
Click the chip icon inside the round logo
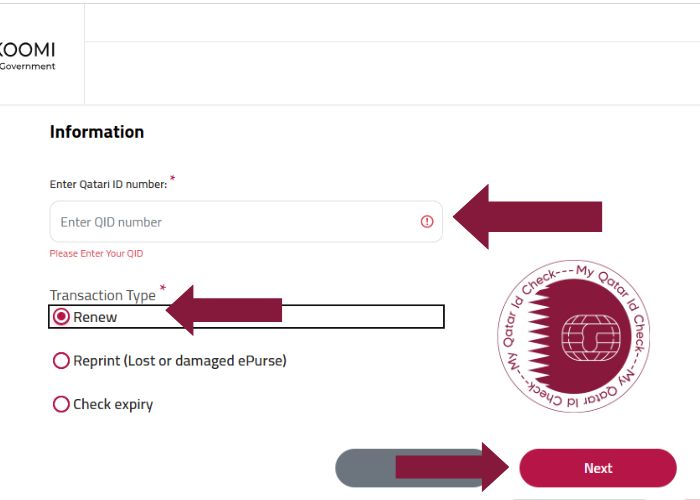pos(591,338)
